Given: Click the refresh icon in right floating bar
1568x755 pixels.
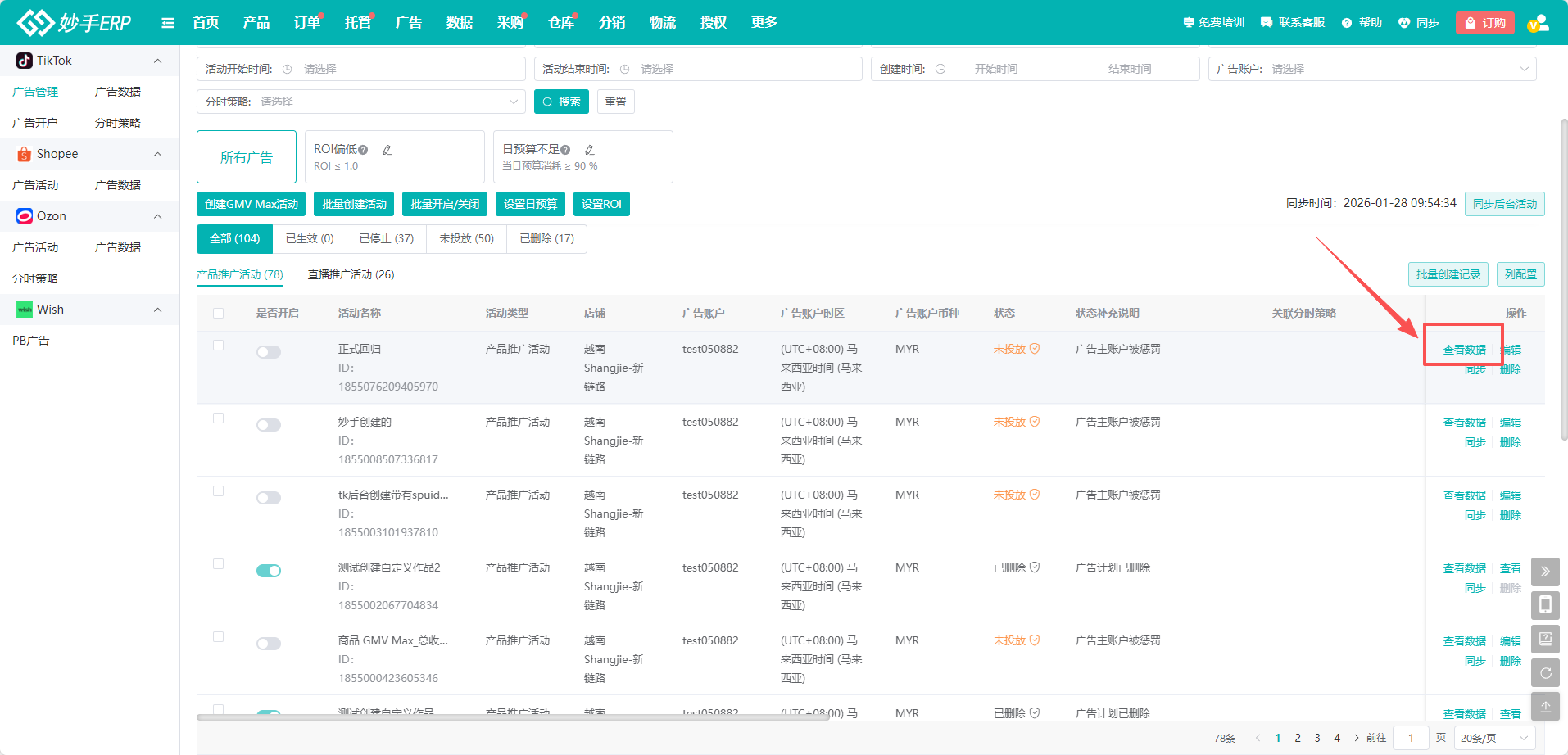Looking at the screenshot, I should click(x=1545, y=673).
